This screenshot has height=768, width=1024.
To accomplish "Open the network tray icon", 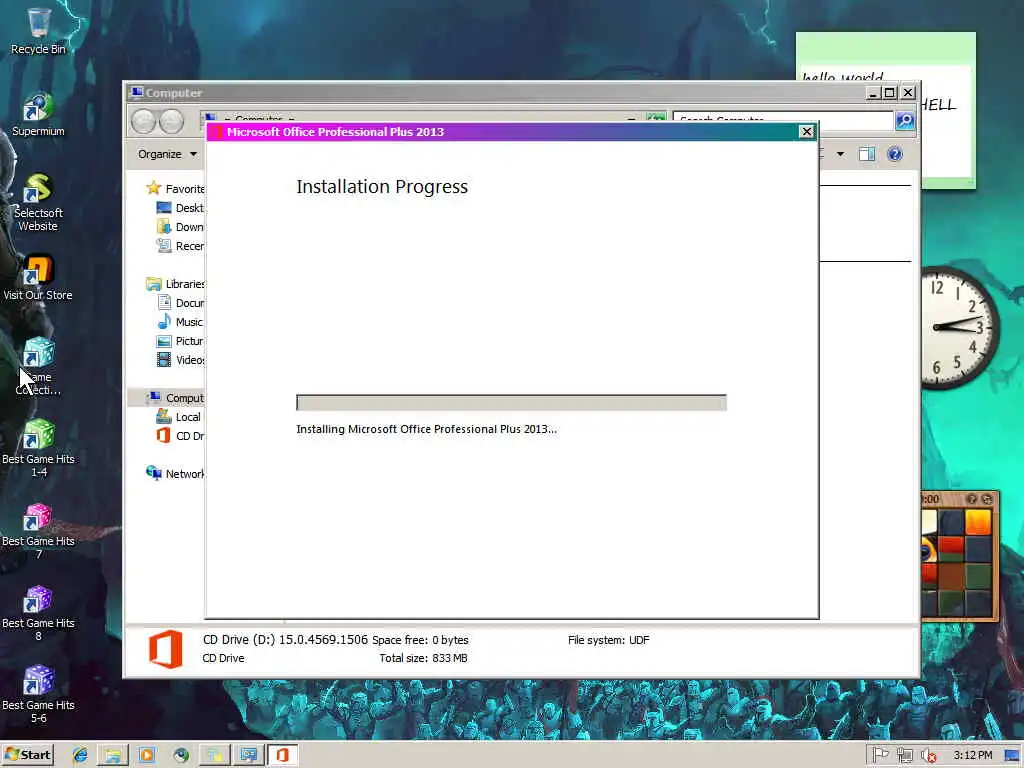I will tap(904, 755).
